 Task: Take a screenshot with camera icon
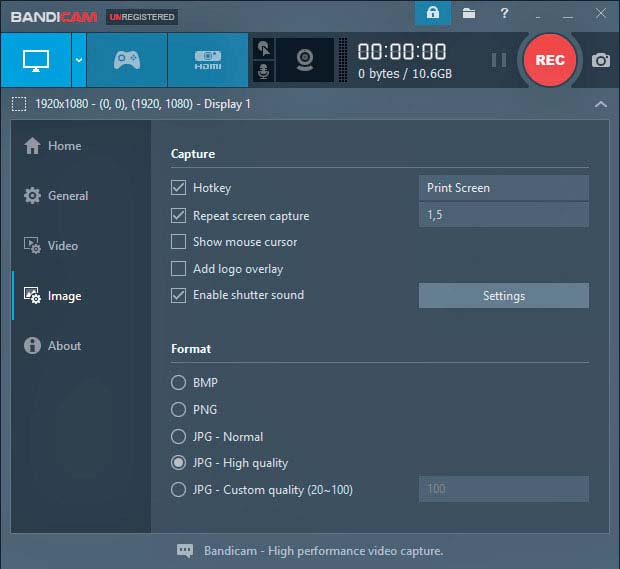point(601,60)
